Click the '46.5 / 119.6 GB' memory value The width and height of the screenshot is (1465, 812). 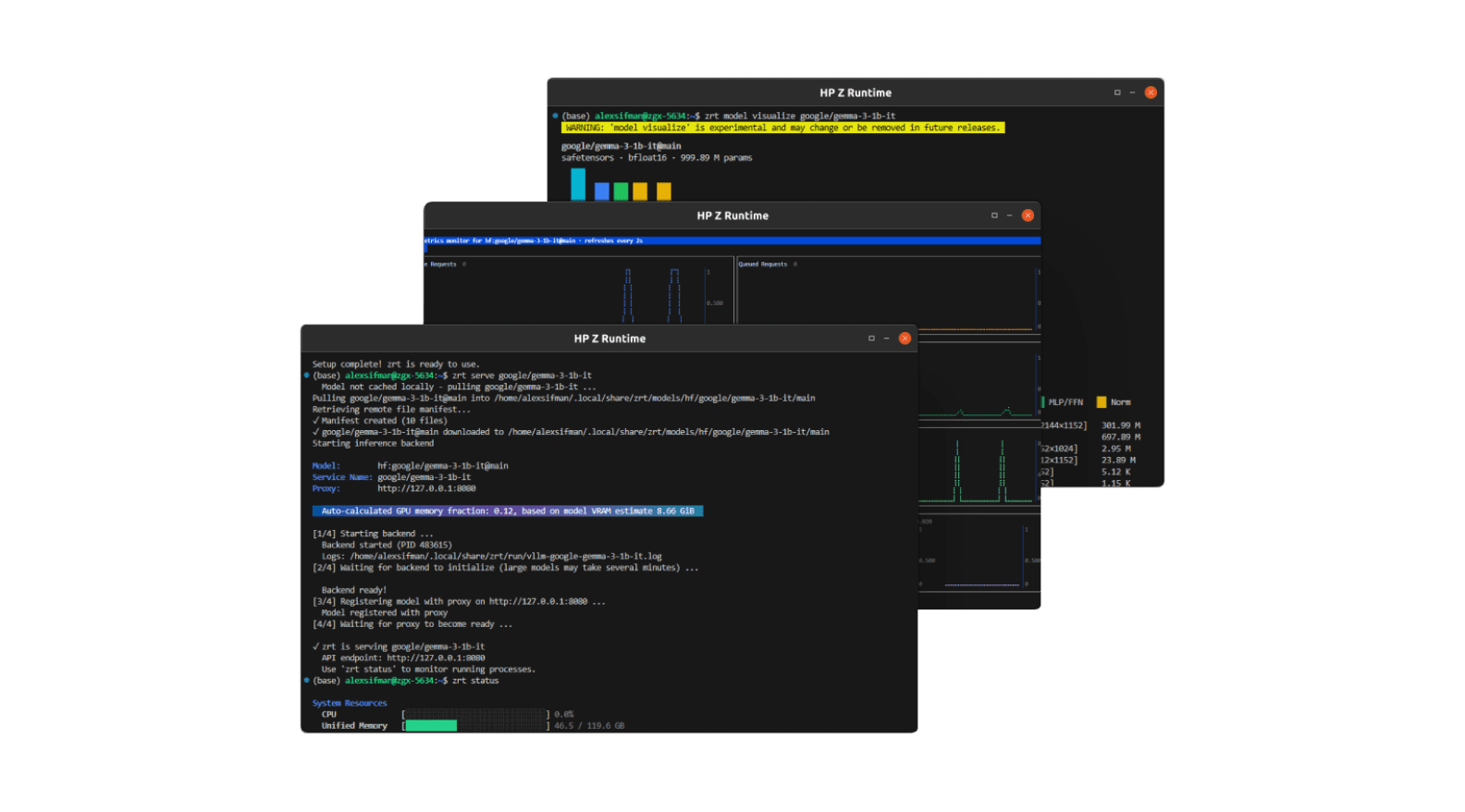click(x=589, y=726)
